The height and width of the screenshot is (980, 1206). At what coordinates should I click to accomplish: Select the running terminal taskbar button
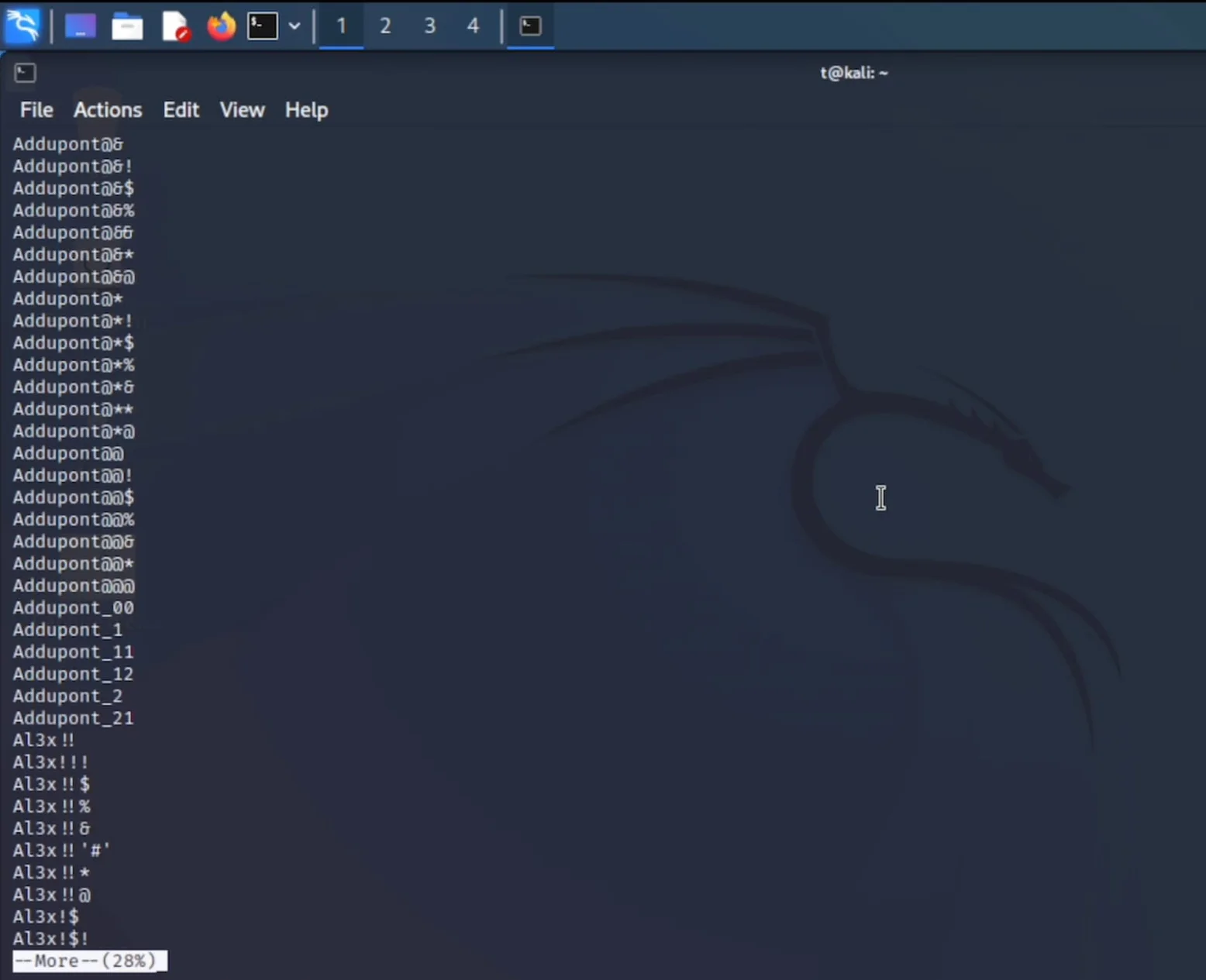coord(530,26)
